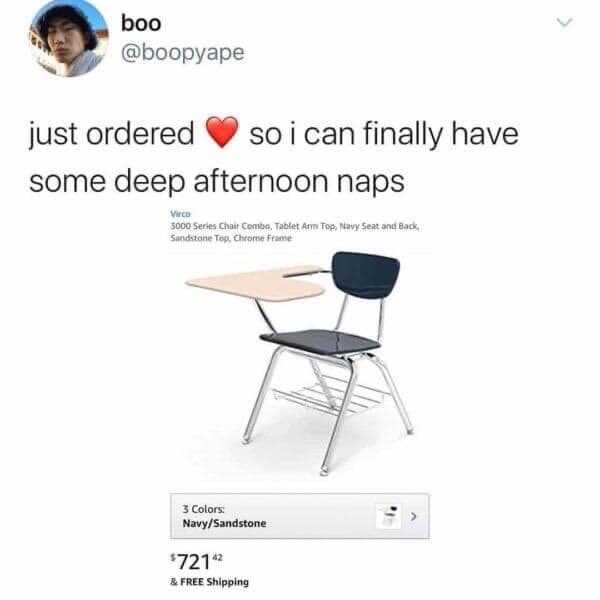The height and width of the screenshot is (600, 600).
Task: Click the wire book basket under seat
Action: click(x=329, y=396)
